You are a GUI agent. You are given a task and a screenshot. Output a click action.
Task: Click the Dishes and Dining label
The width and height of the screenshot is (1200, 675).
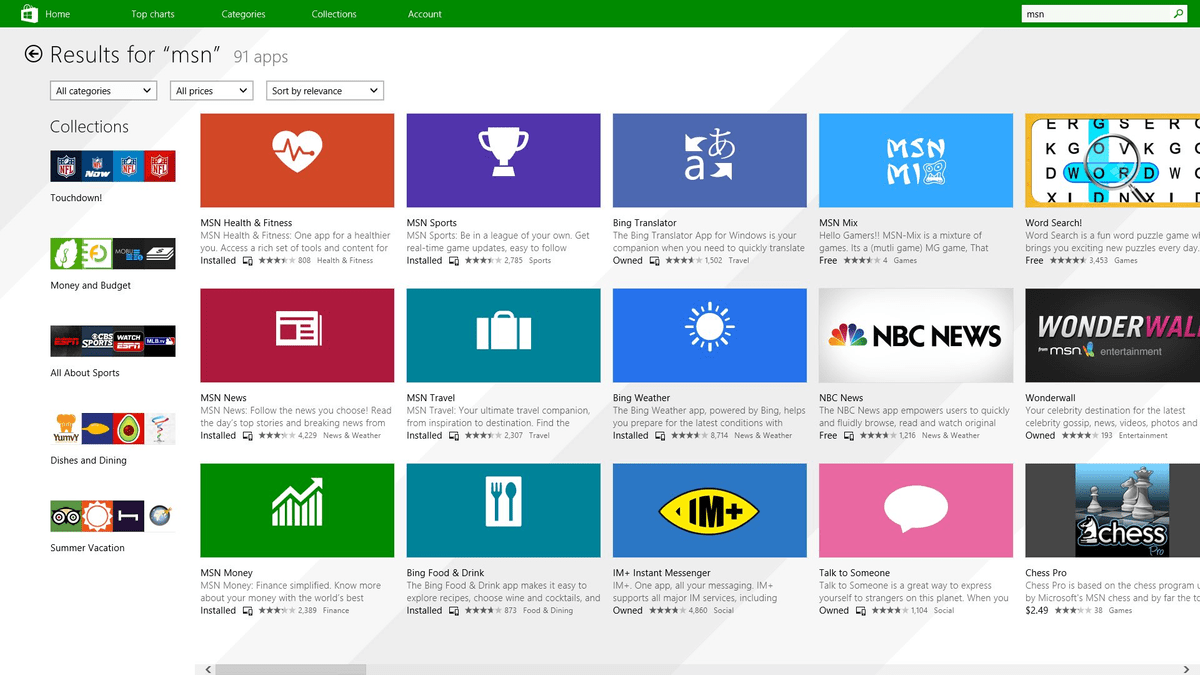pyautogui.click(x=89, y=461)
